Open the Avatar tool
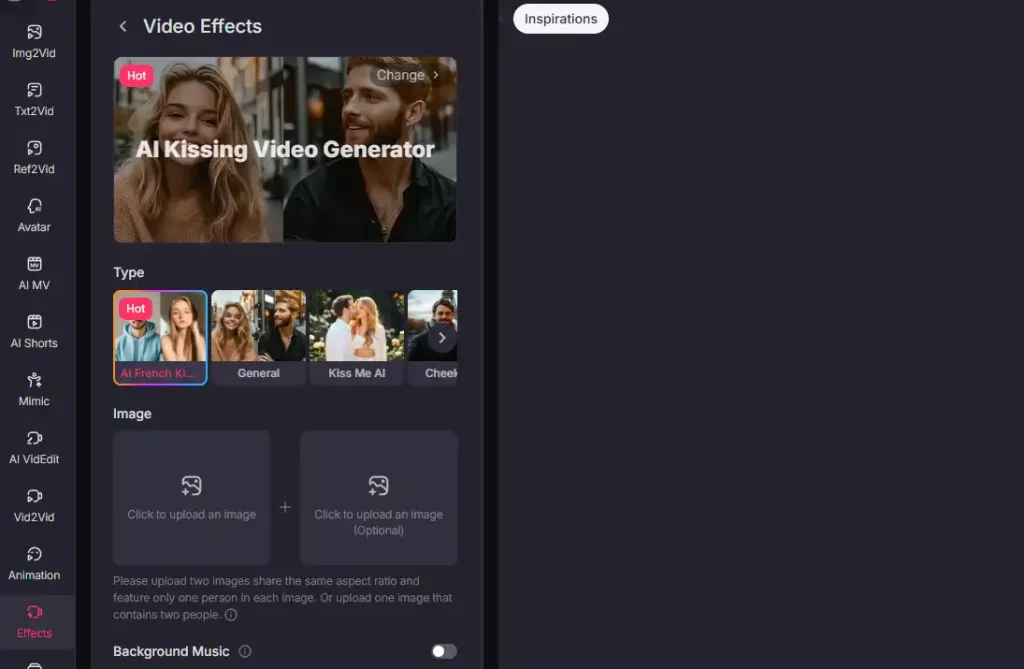This screenshot has width=1024, height=669. pyautogui.click(x=33, y=214)
